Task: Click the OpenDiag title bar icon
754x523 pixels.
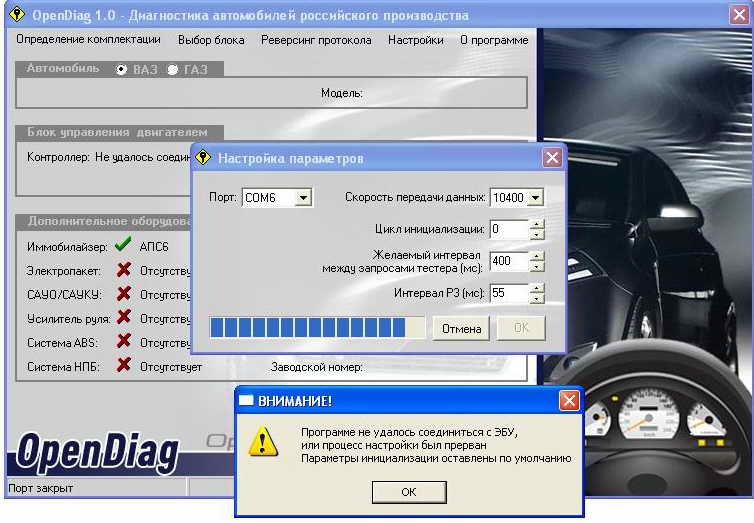Action: click(17, 14)
